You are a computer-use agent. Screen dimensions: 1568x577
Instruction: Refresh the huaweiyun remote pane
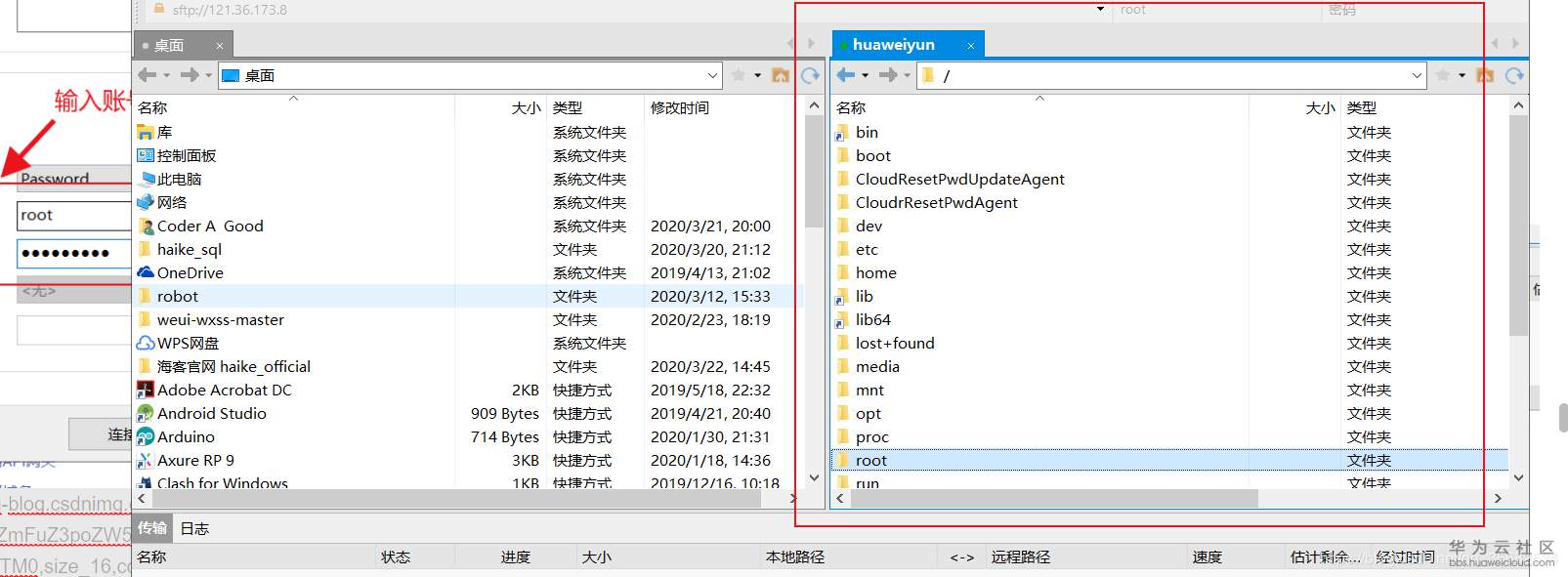pos(1514,75)
